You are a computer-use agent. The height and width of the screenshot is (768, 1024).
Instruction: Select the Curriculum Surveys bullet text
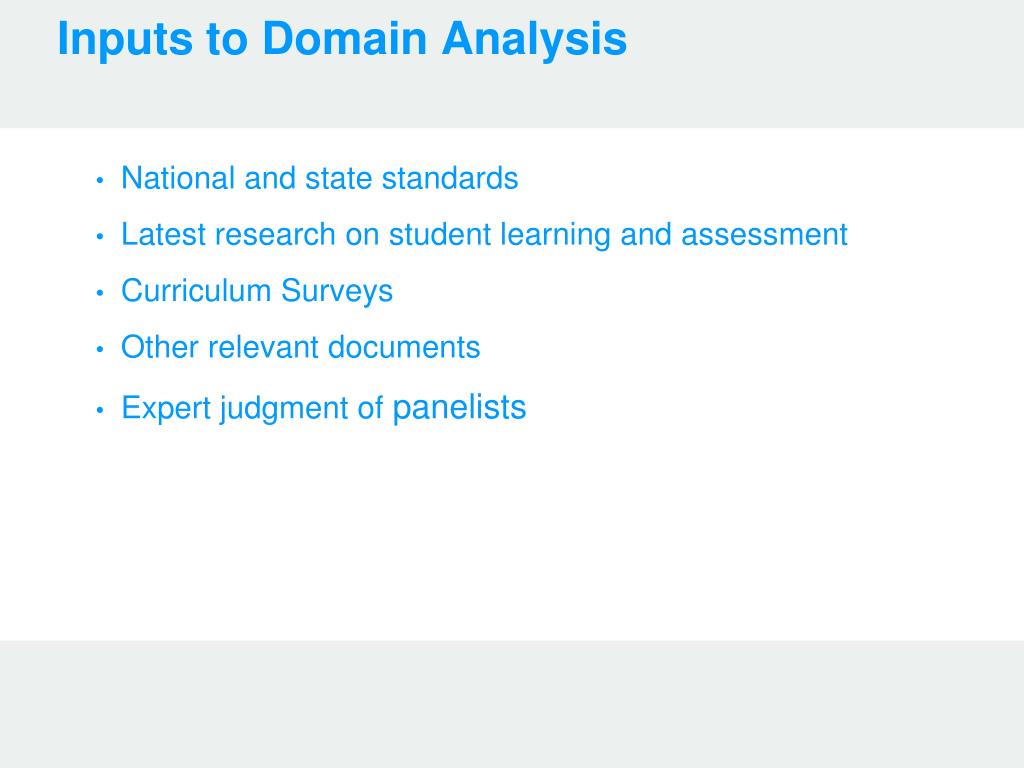point(257,291)
